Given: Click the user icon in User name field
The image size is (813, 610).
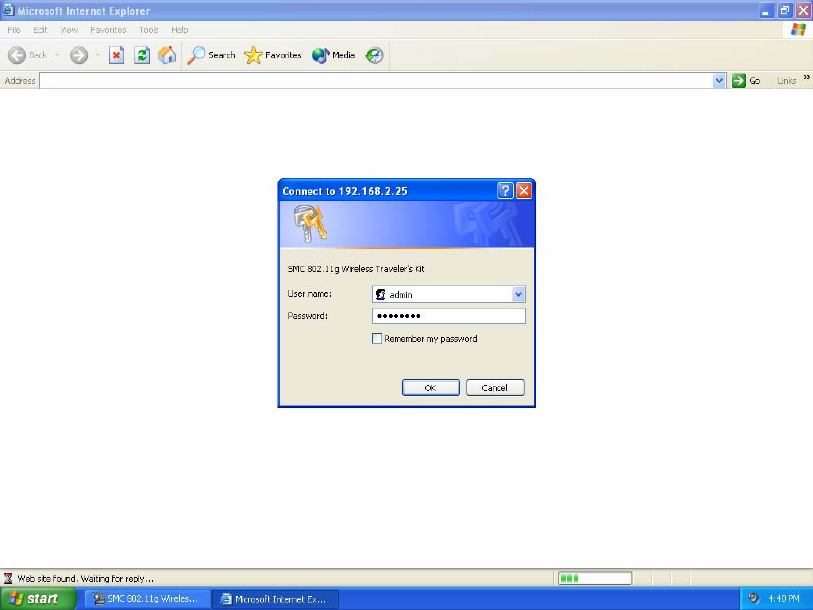Looking at the screenshot, I should tap(381, 294).
